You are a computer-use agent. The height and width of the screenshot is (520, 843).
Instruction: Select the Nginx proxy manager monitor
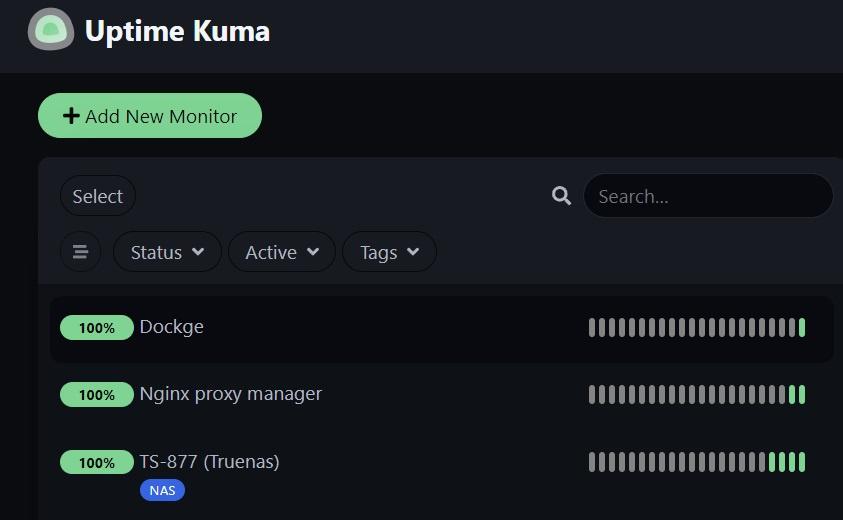(231, 394)
